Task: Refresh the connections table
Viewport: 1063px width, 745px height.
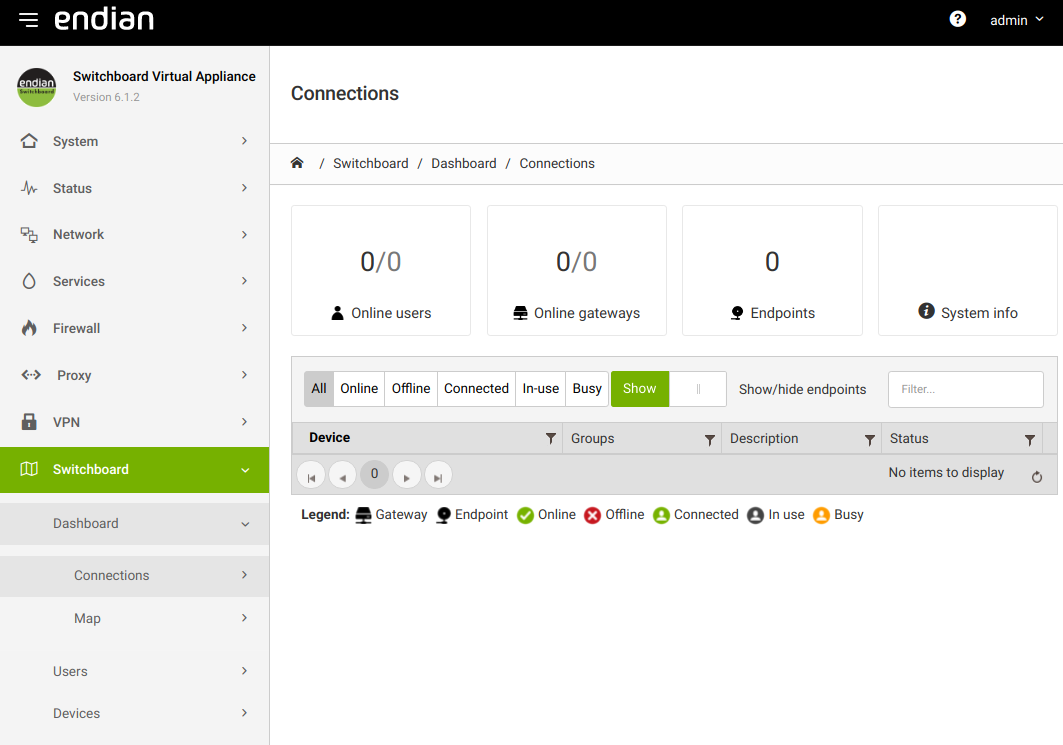Action: pos(1037,477)
